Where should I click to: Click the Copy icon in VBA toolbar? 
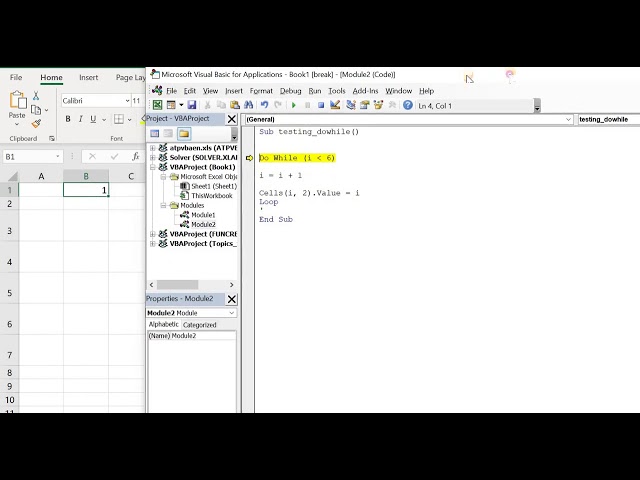(x=221, y=105)
